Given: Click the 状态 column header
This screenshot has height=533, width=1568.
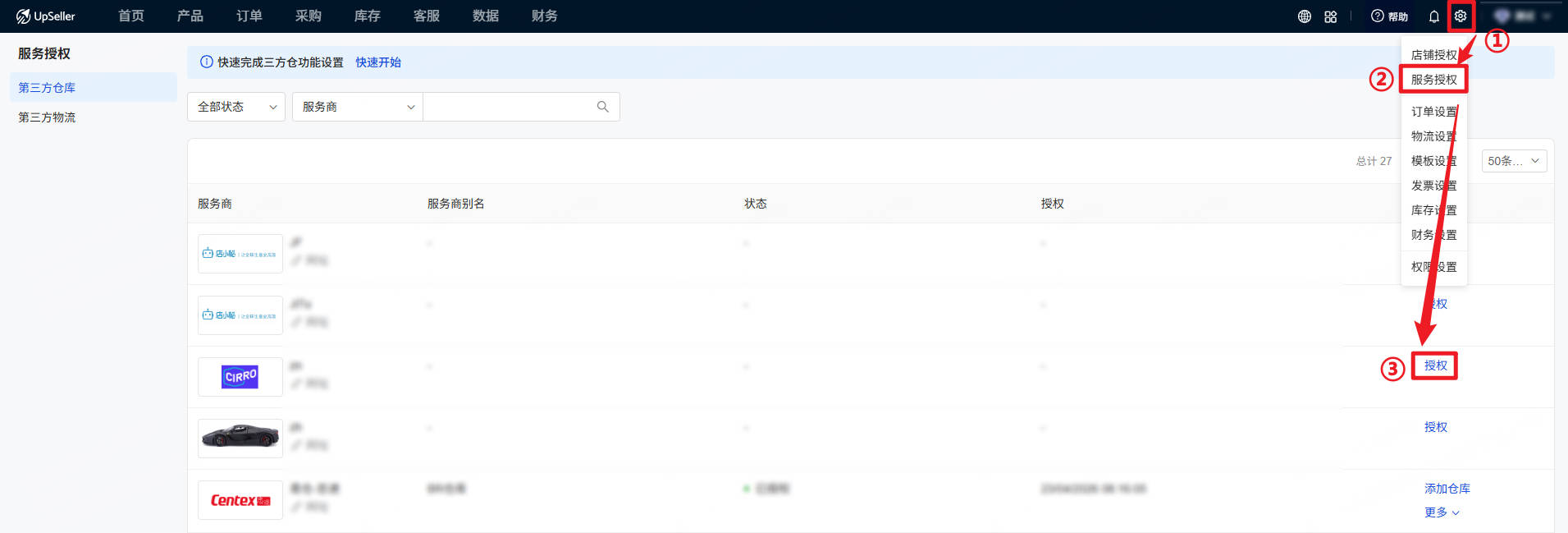Looking at the screenshot, I should (756, 204).
